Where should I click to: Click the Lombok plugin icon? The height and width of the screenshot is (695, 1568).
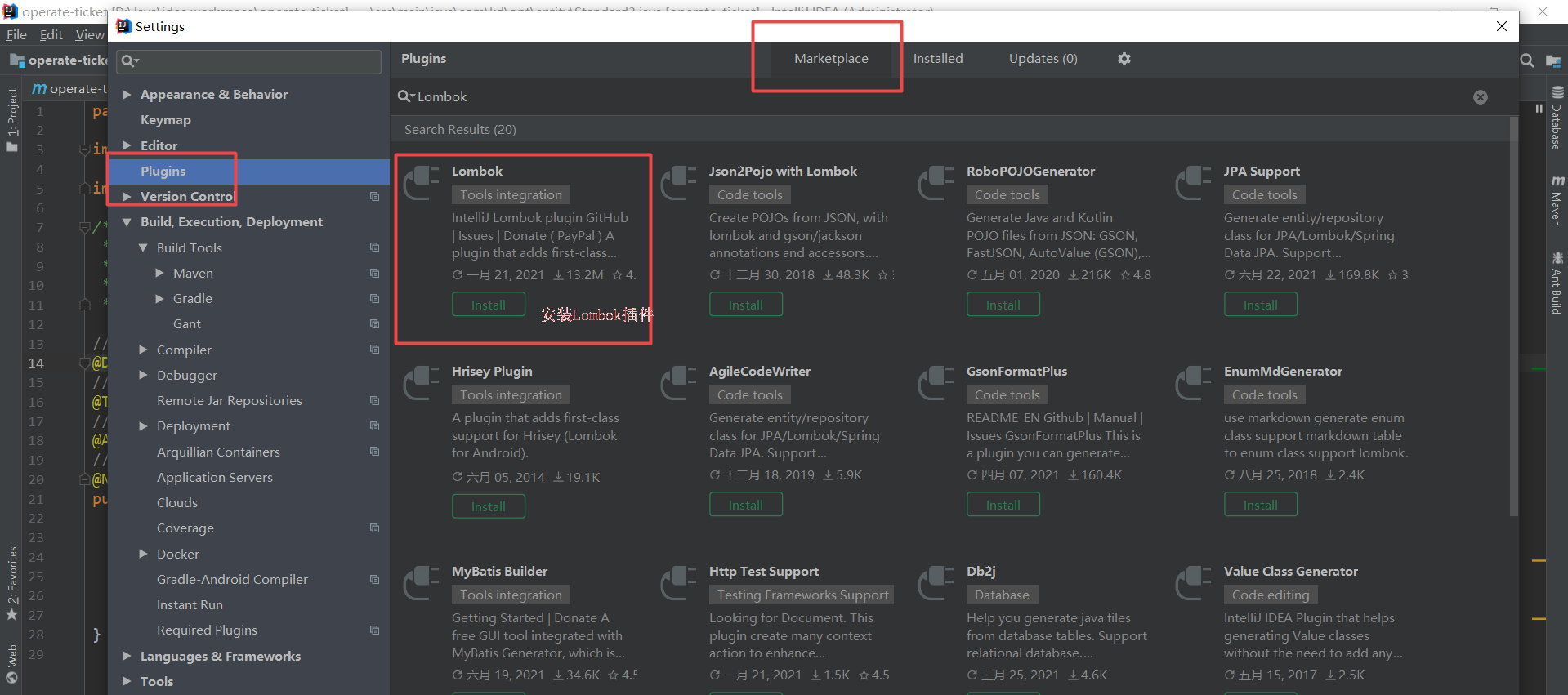pyautogui.click(x=422, y=182)
